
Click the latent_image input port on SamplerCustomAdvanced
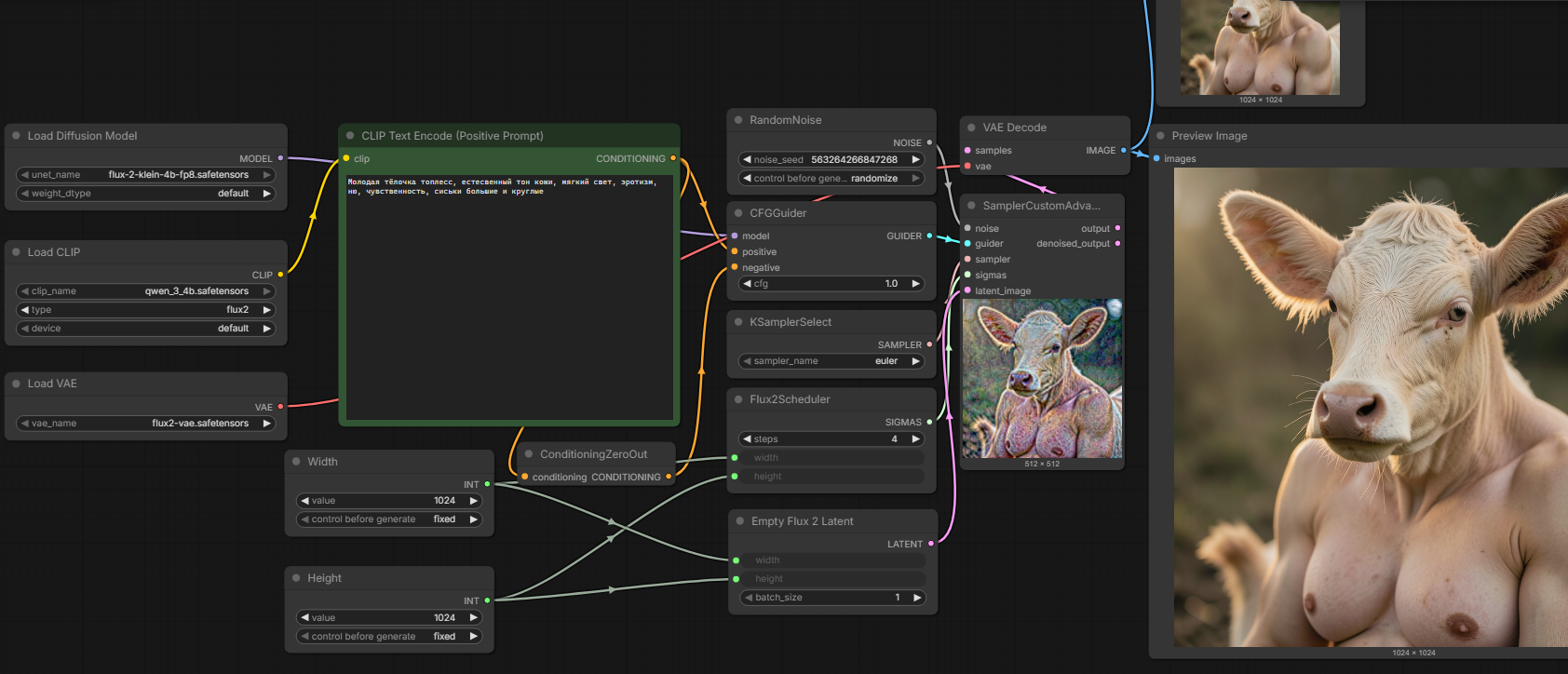pos(967,290)
